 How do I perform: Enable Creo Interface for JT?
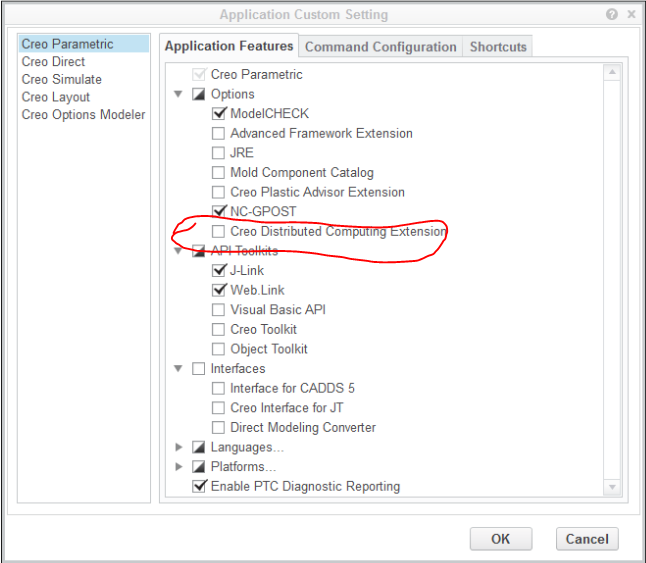[218, 408]
